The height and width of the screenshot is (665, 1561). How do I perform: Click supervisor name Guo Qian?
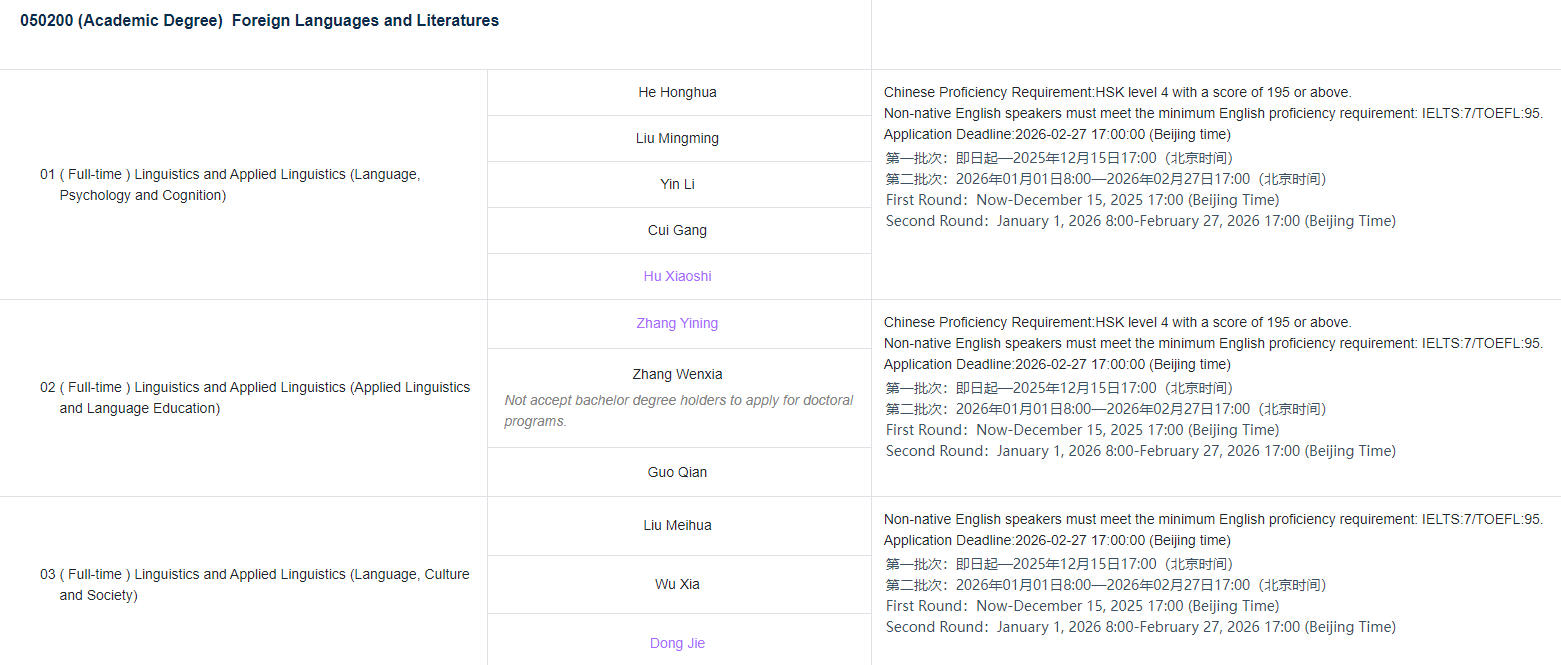677,472
